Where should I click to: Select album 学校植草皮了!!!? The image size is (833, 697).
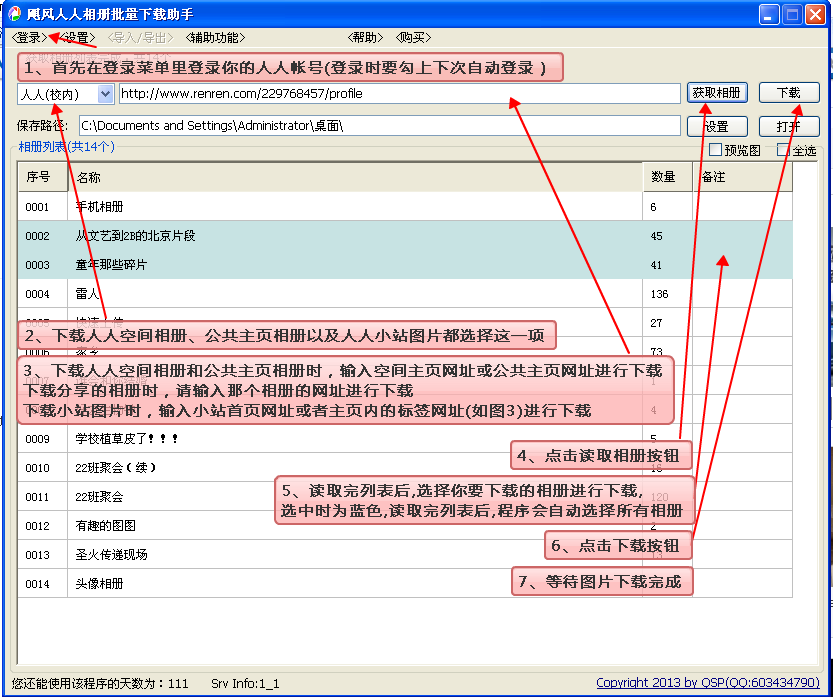coord(405,439)
